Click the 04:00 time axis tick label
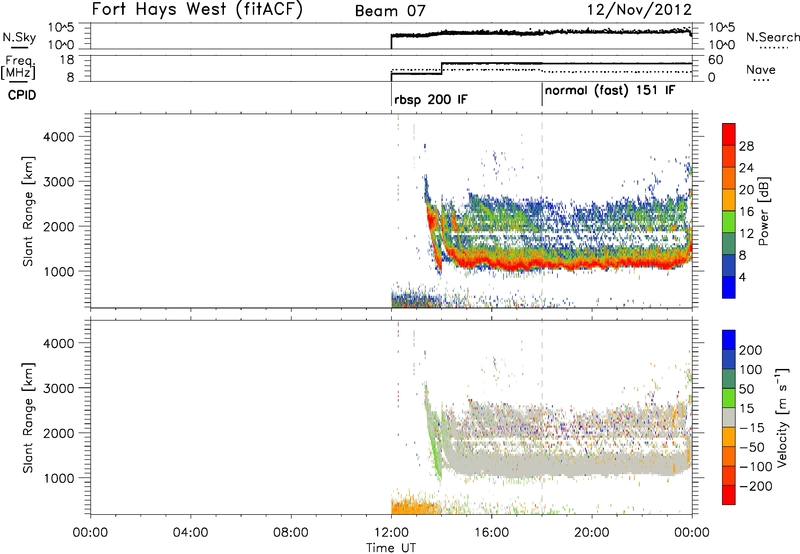 point(190,533)
